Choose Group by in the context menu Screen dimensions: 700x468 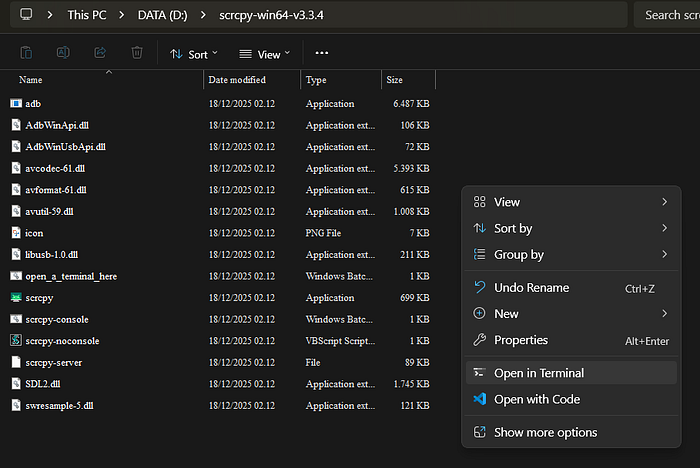[571, 255]
